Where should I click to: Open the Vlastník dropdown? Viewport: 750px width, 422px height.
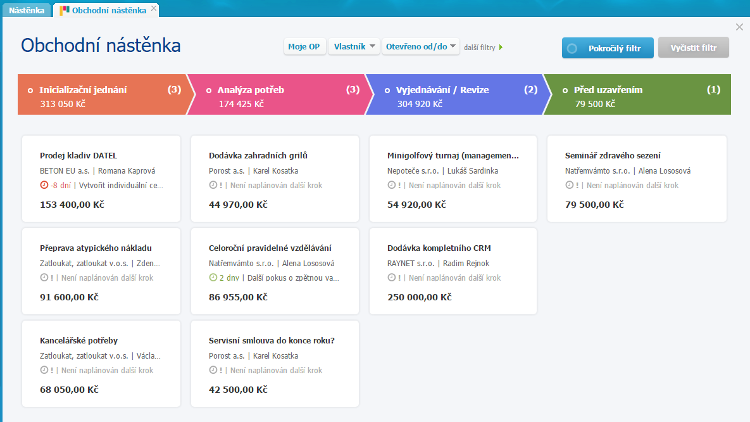click(x=354, y=46)
